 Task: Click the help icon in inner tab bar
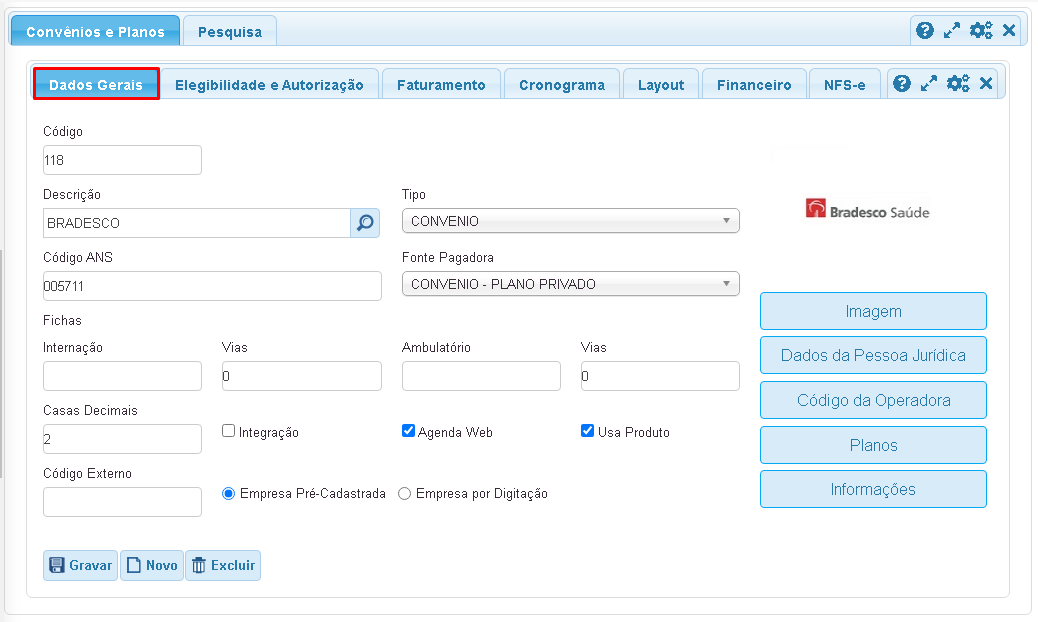click(902, 84)
